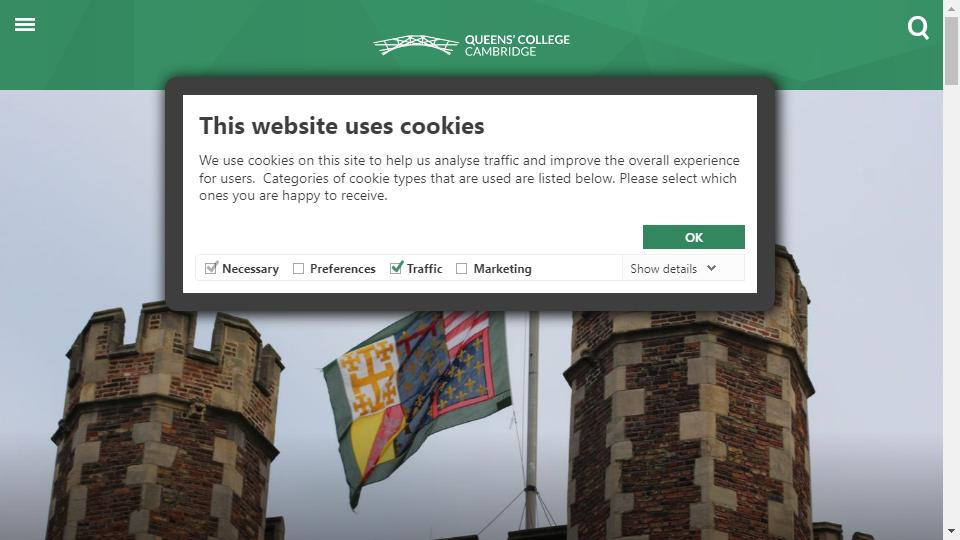Click the search magnifier icon
Image resolution: width=960 pixels, height=540 pixels.
[x=918, y=28]
